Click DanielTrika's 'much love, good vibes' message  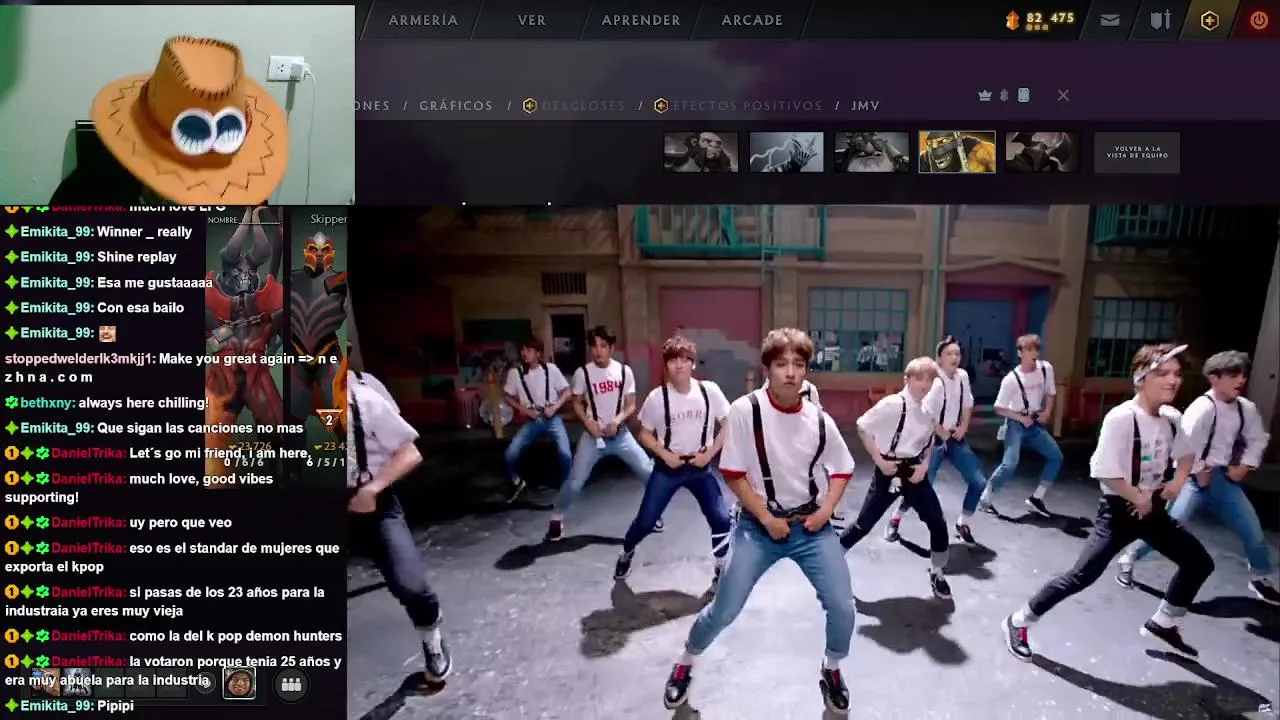[141, 488]
